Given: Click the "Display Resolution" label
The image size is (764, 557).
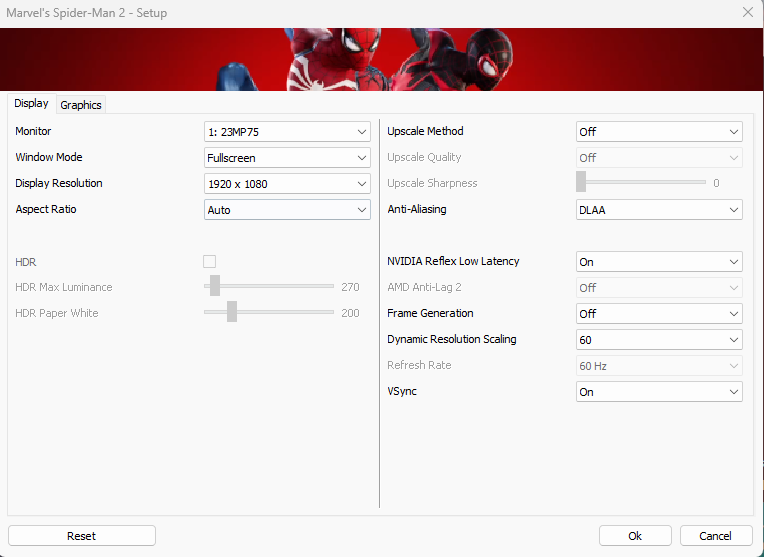Looking at the screenshot, I should click(59, 183).
